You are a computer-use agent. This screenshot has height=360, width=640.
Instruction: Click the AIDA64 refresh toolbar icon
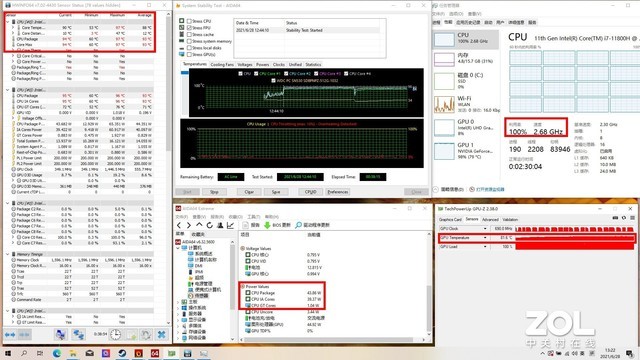point(209,225)
